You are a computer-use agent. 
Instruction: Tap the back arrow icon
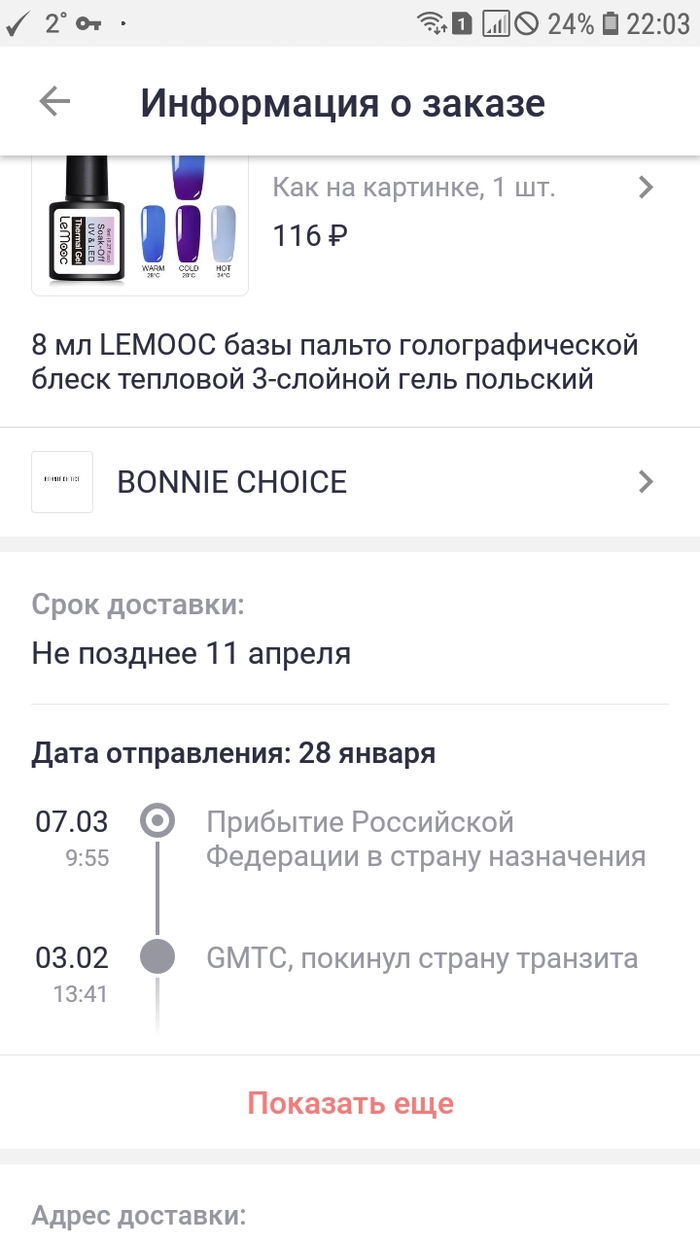[54, 102]
